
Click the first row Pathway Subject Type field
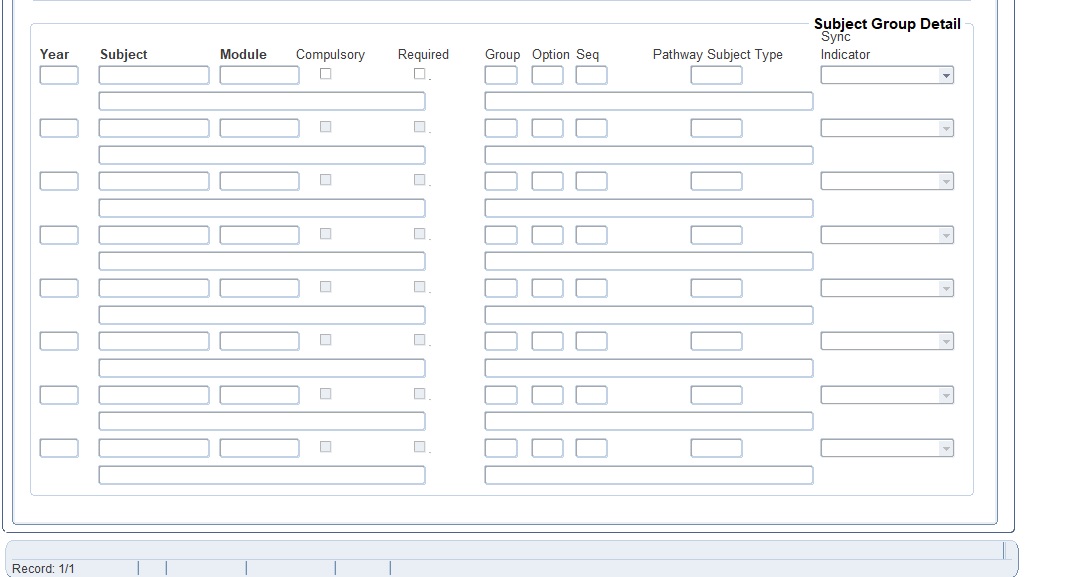pyautogui.click(x=716, y=75)
